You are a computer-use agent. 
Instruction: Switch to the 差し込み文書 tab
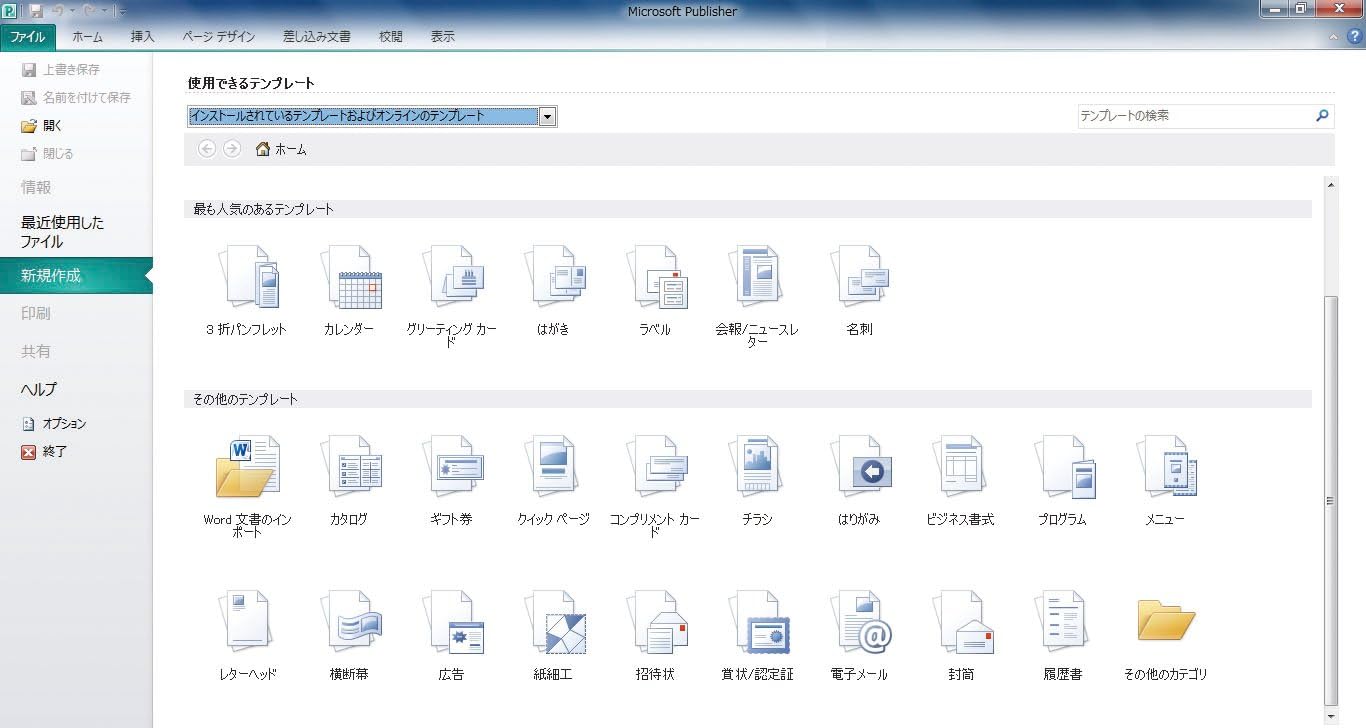317,36
